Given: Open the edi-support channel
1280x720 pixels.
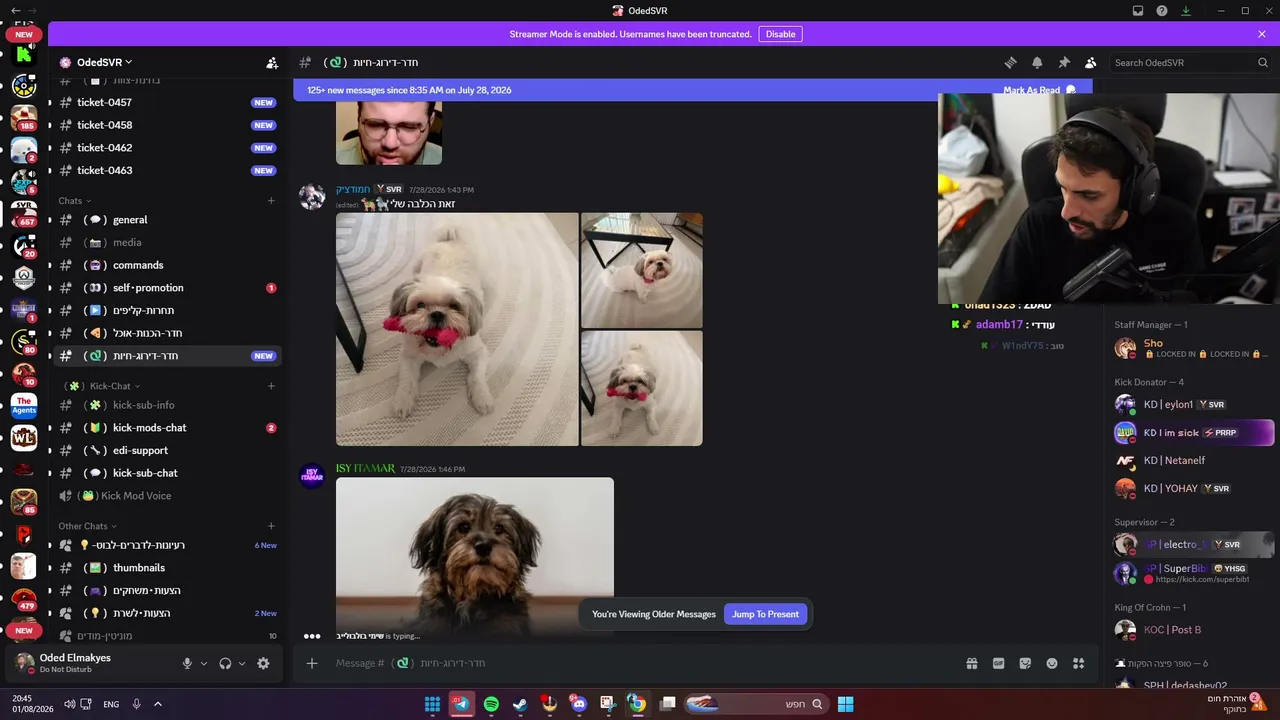Looking at the screenshot, I should pos(167,450).
